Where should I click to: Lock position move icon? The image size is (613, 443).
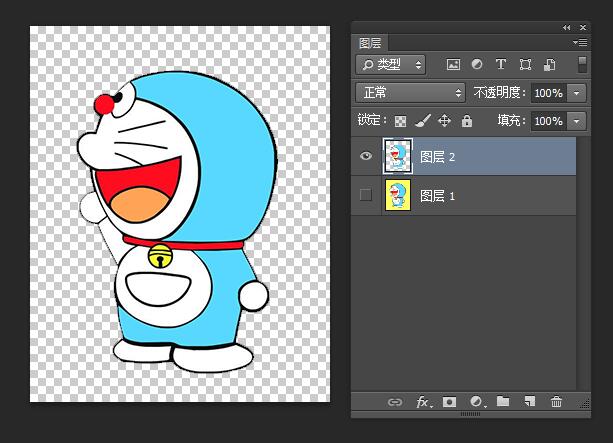tap(445, 120)
